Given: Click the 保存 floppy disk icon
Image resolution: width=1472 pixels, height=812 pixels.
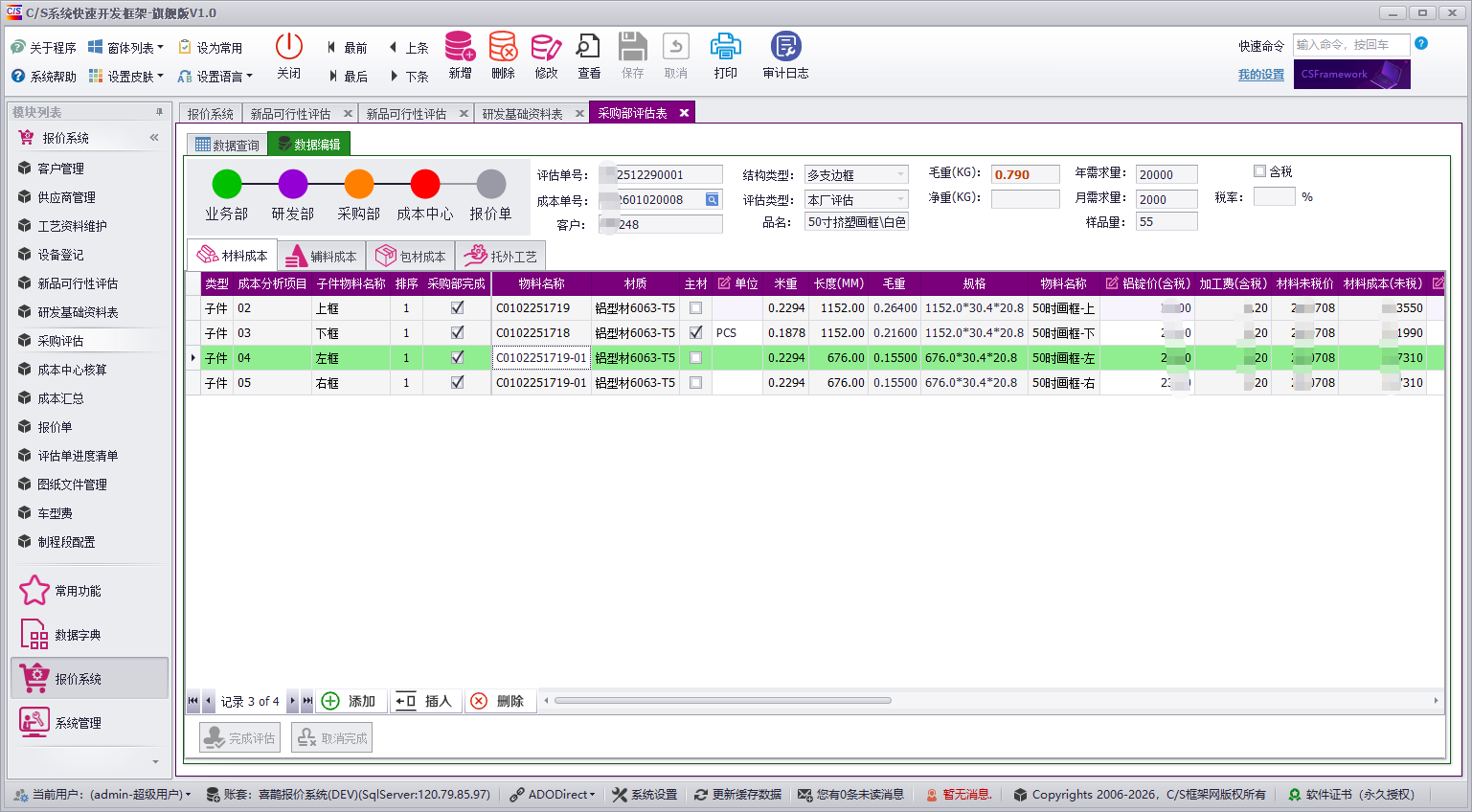Looking at the screenshot, I should (x=632, y=46).
